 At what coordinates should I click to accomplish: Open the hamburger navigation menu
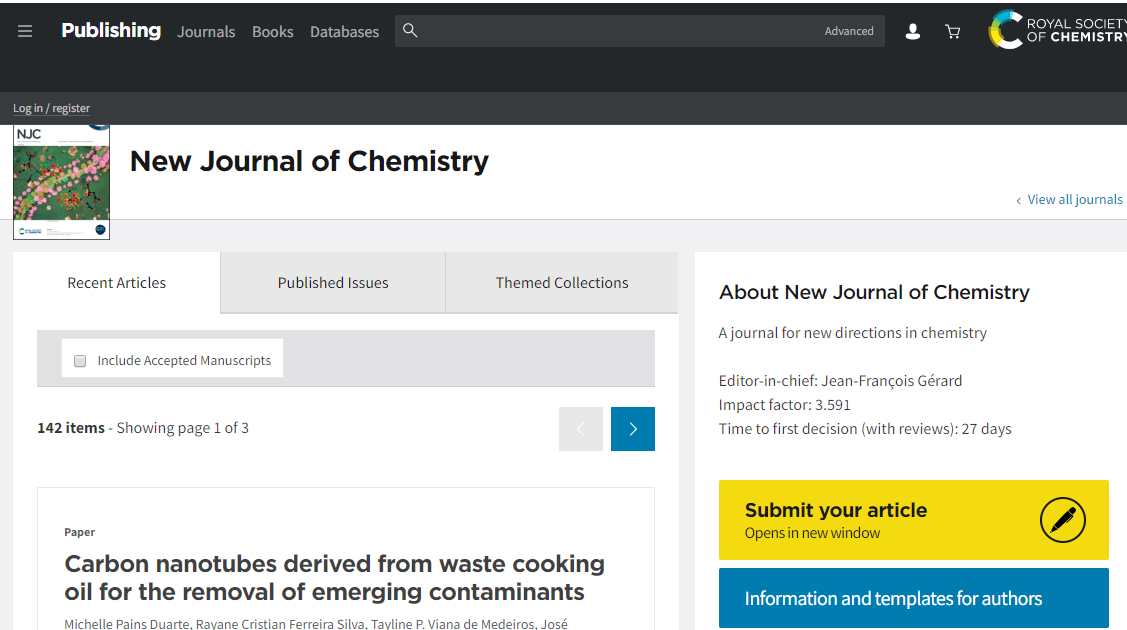point(25,31)
